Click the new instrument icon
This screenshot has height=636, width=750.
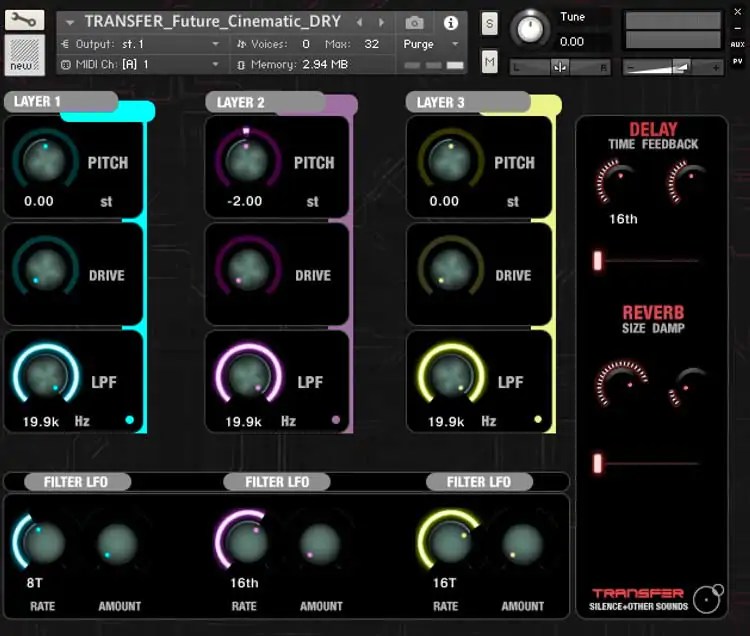24,55
